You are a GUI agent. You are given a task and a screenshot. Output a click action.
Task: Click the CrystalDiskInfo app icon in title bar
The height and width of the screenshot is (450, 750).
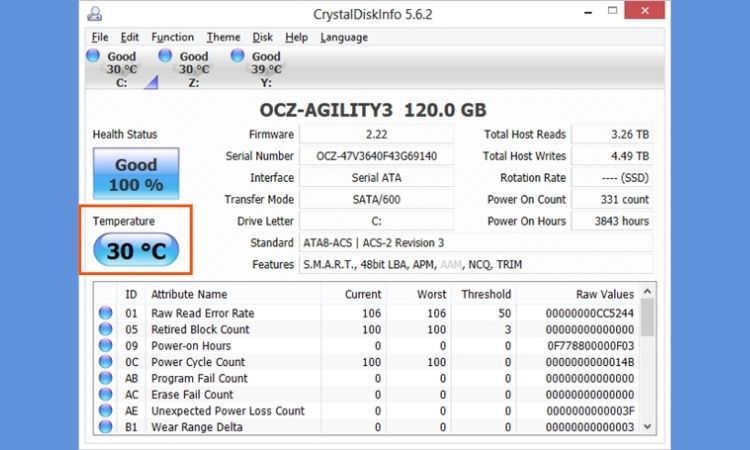[95, 13]
